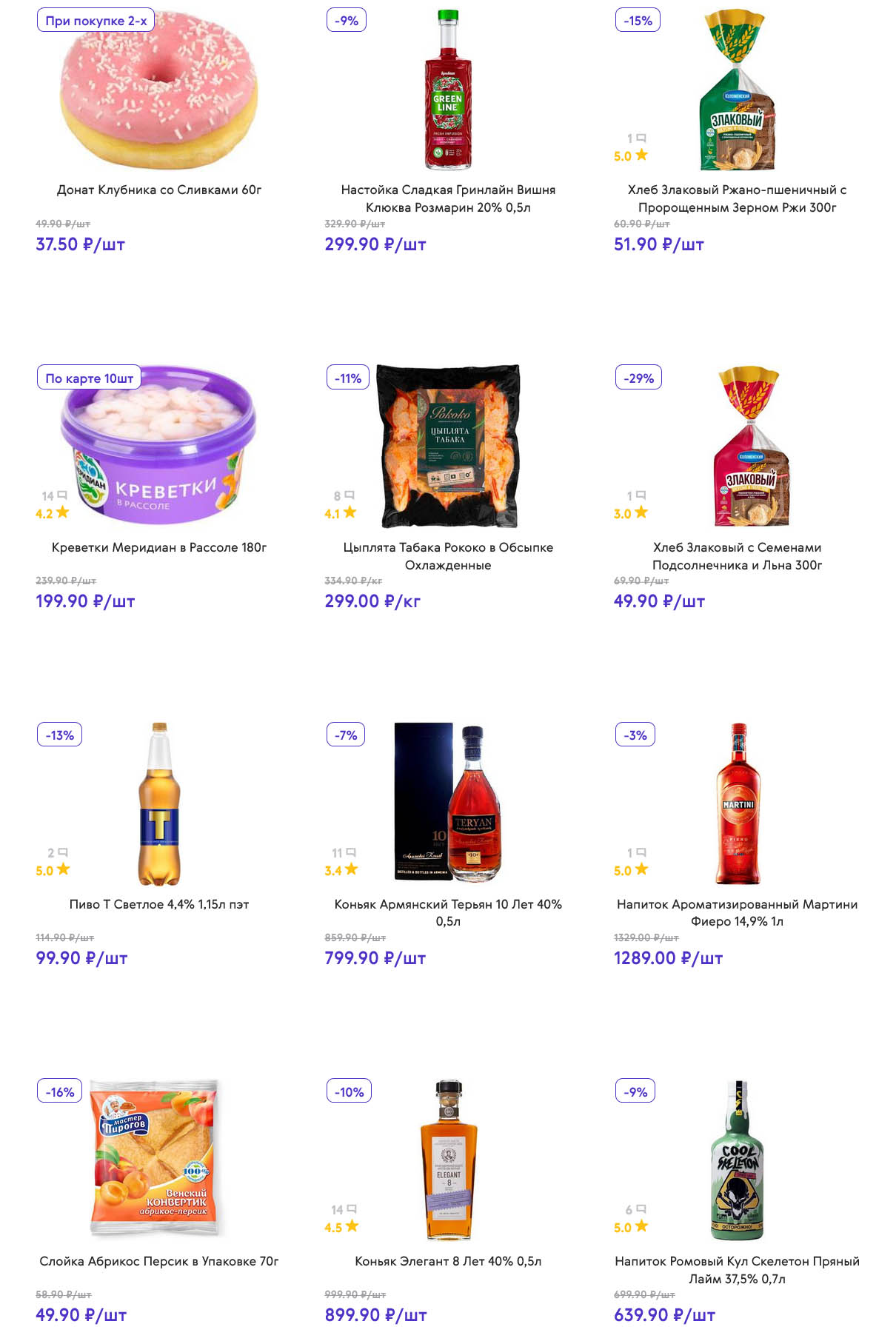Click the 4.2 star rating on the shrimp
The height and width of the screenshot is (1344, 896).
point(52,513)
